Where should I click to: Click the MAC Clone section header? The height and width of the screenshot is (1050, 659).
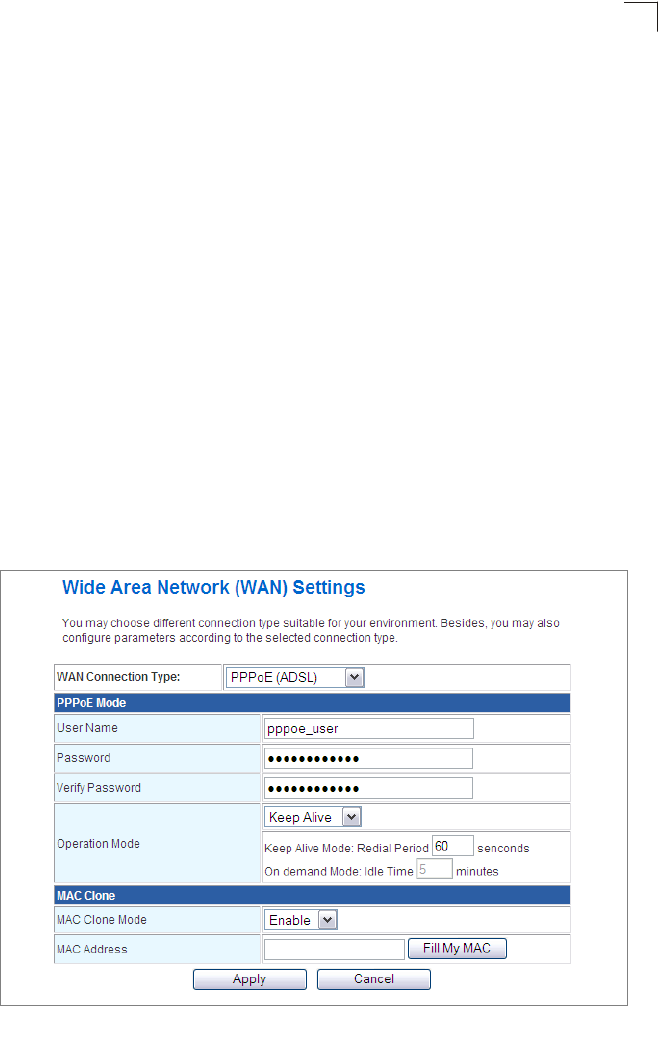point(312,895)
